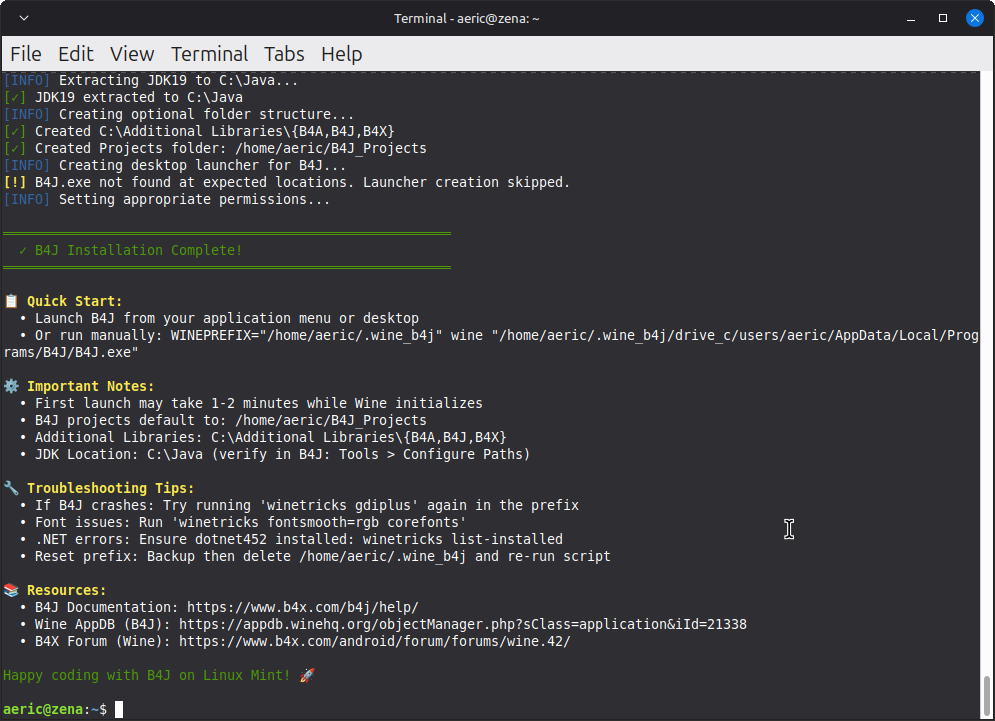This screenshot has height=721, width=995.
Task: Open the File menu
Action: click(26, 54)
